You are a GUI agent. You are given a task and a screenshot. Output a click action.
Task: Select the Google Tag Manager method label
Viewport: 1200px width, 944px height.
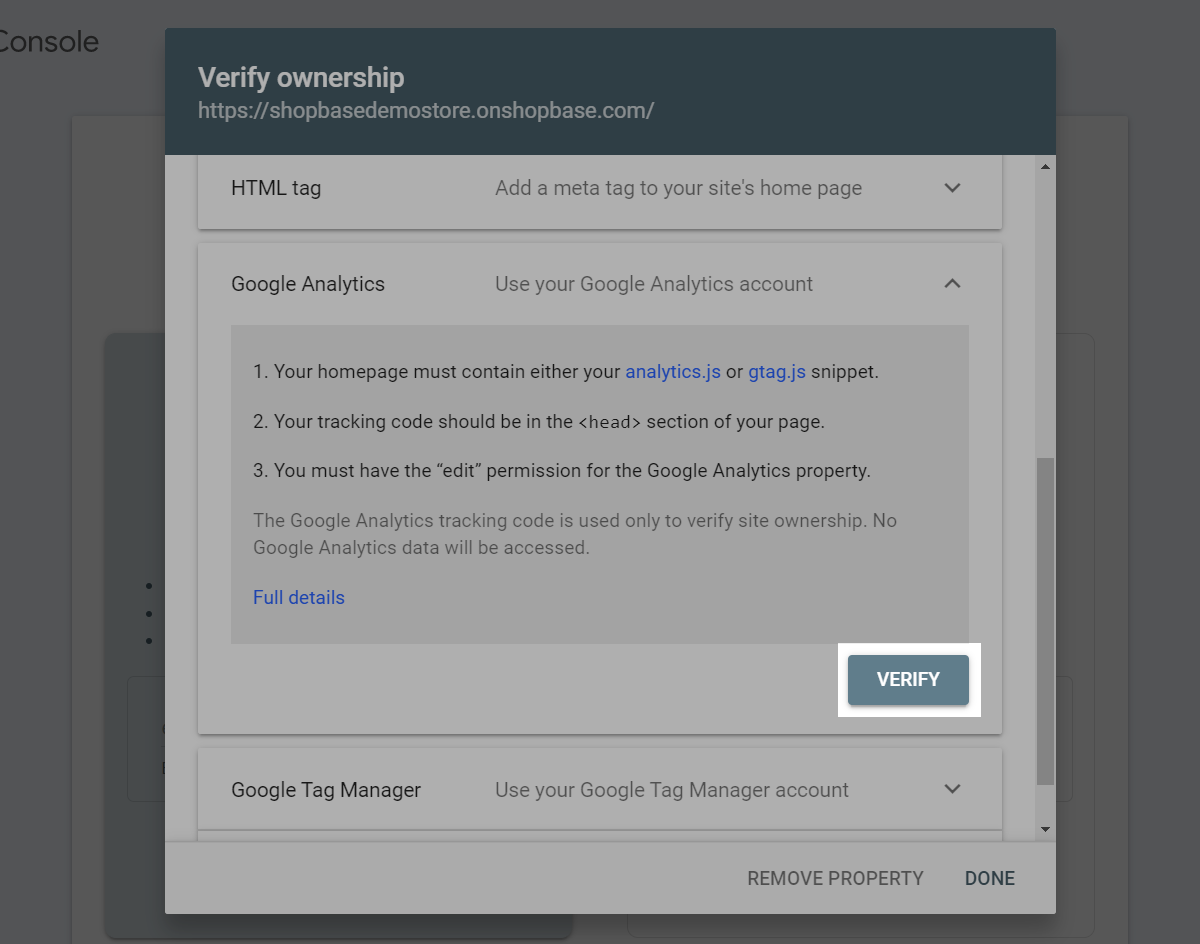tap(326, 790)
